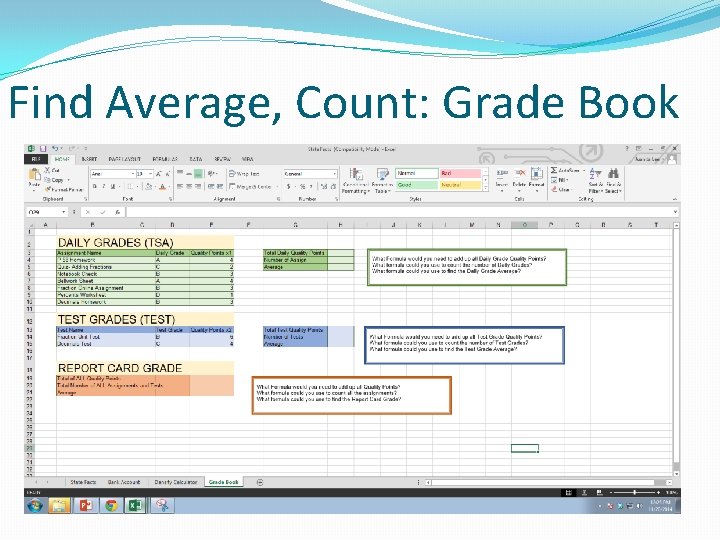Click the Fill Color paint bucket icon
The width and height of the screenshot is (720, 540).
coord(148,186)
